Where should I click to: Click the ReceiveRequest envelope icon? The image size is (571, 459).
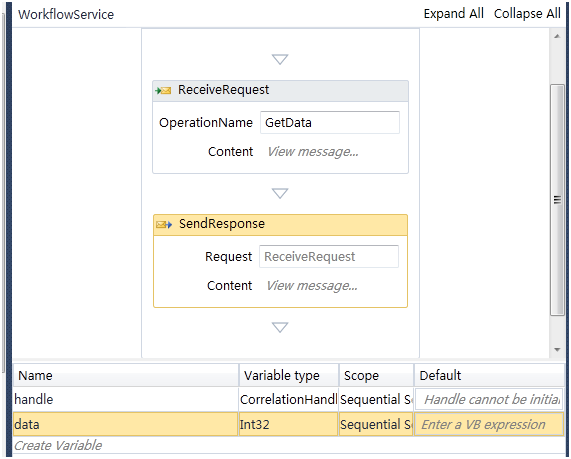[x=163, y=90]
